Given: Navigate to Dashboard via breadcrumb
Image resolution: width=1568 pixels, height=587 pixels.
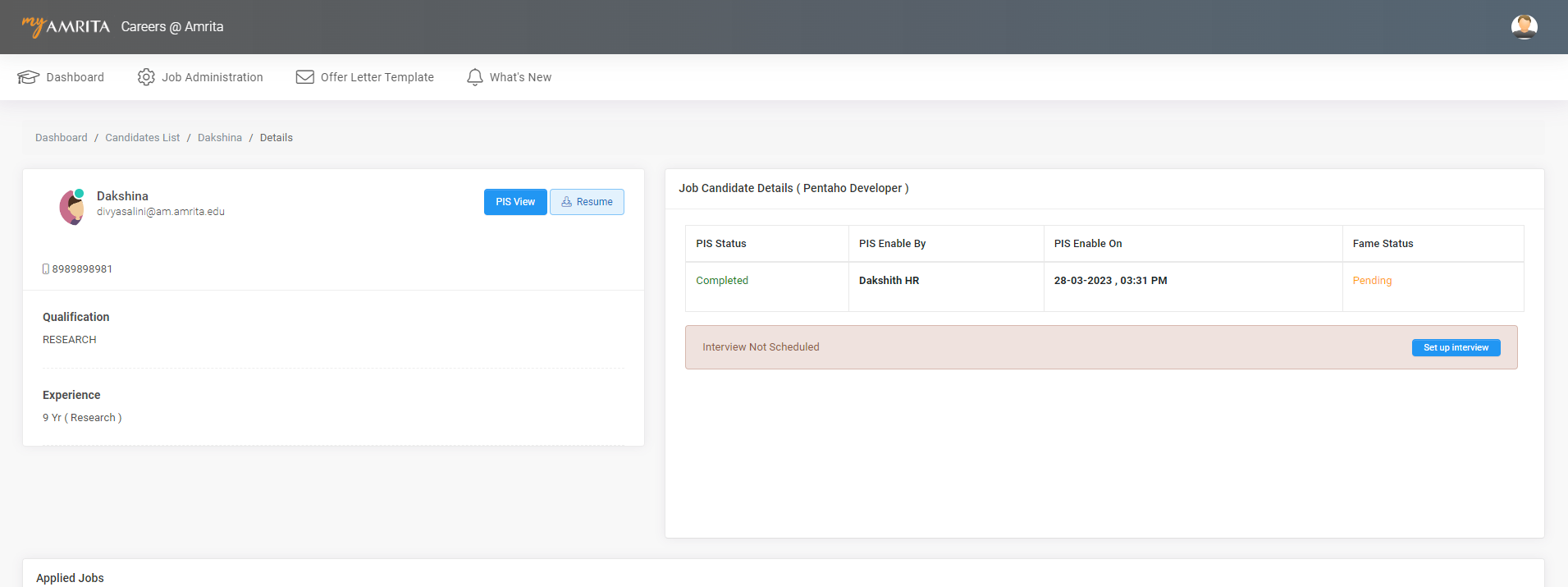Looking at the screenshot, I should pos(61,138).
